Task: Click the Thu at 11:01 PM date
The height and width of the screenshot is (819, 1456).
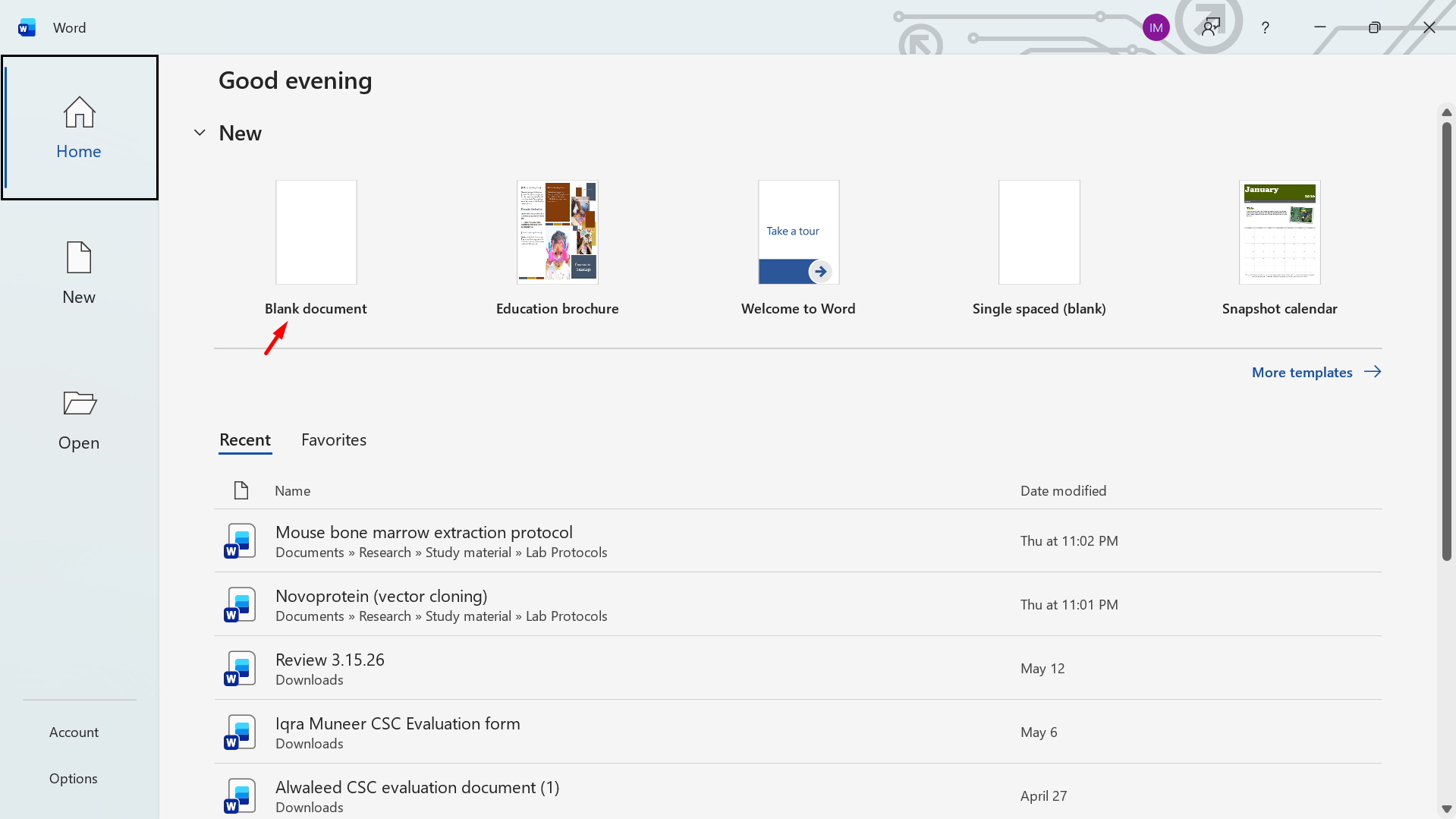Action: 1069,605
